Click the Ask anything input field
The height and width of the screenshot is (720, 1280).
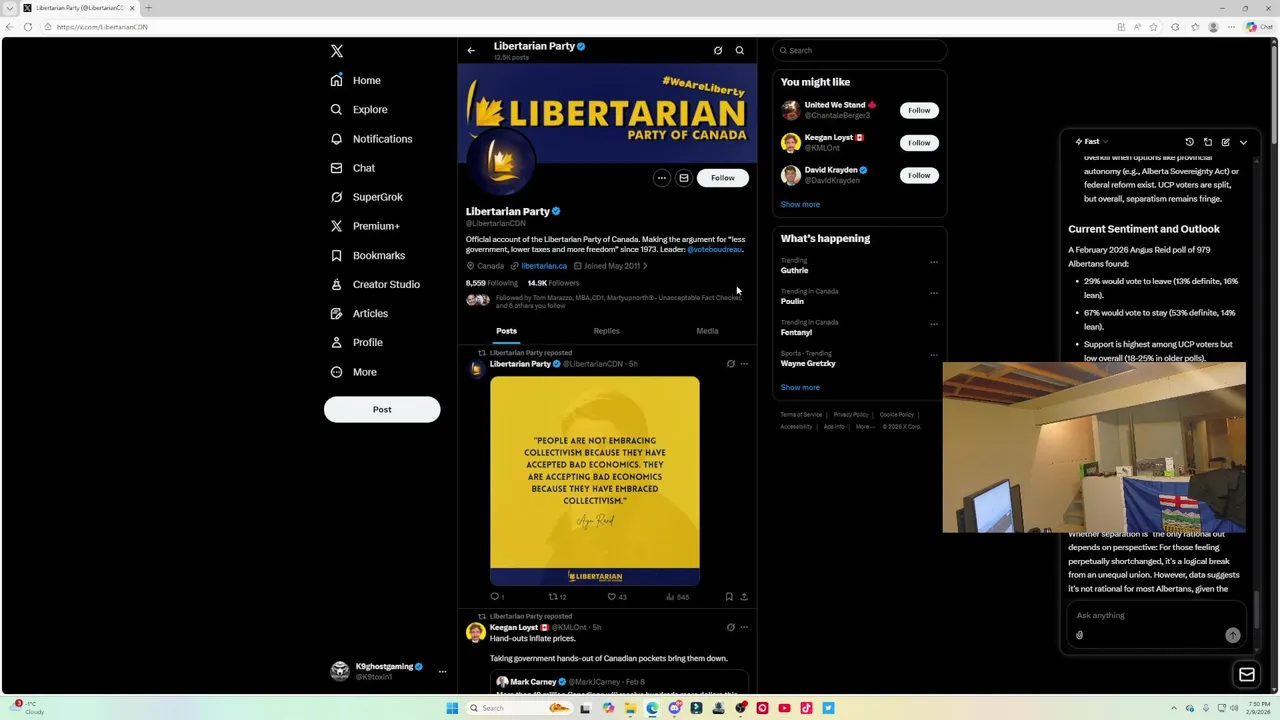1155,615
